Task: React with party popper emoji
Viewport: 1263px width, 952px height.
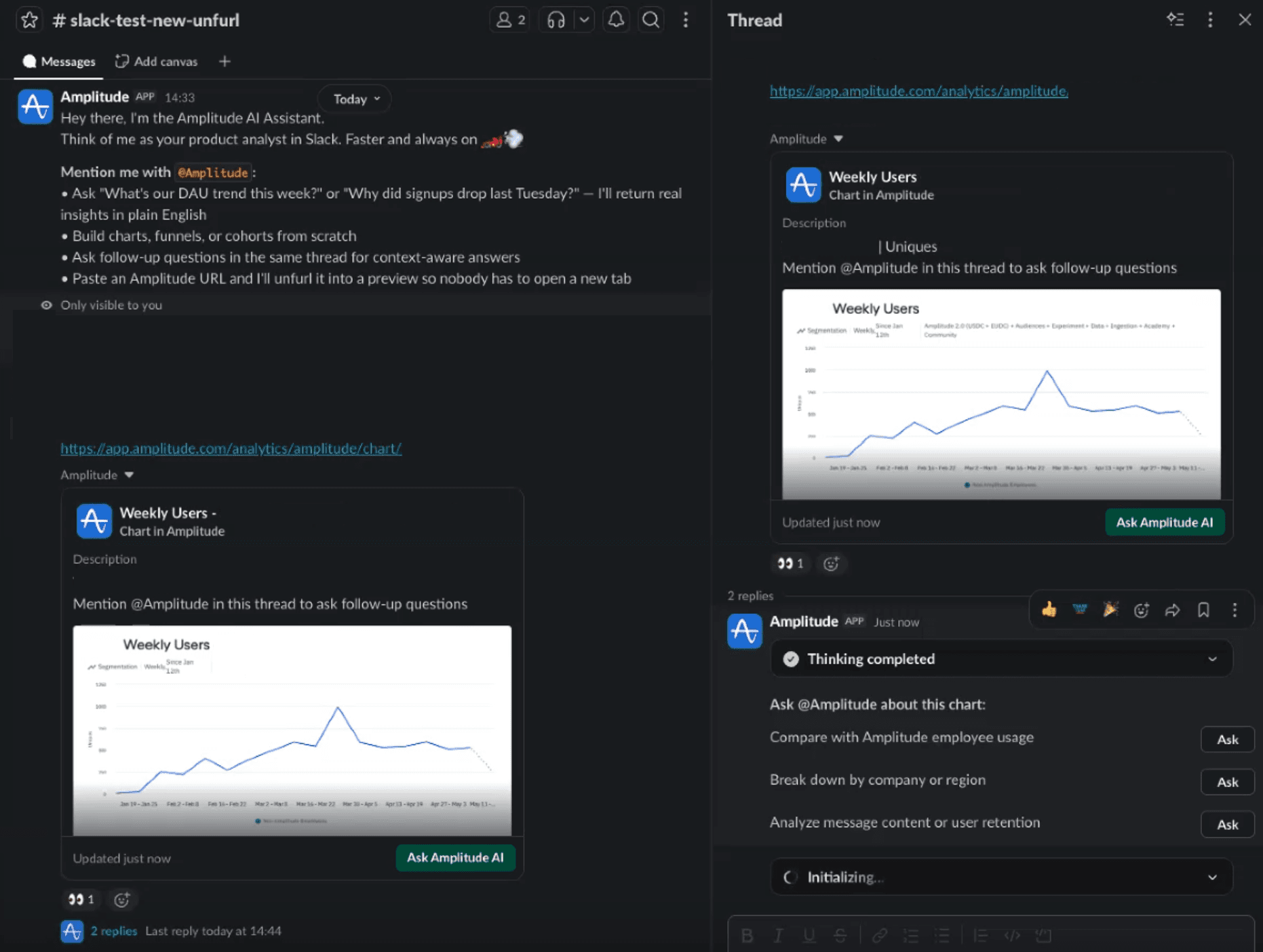Action: click(1110, 610)
